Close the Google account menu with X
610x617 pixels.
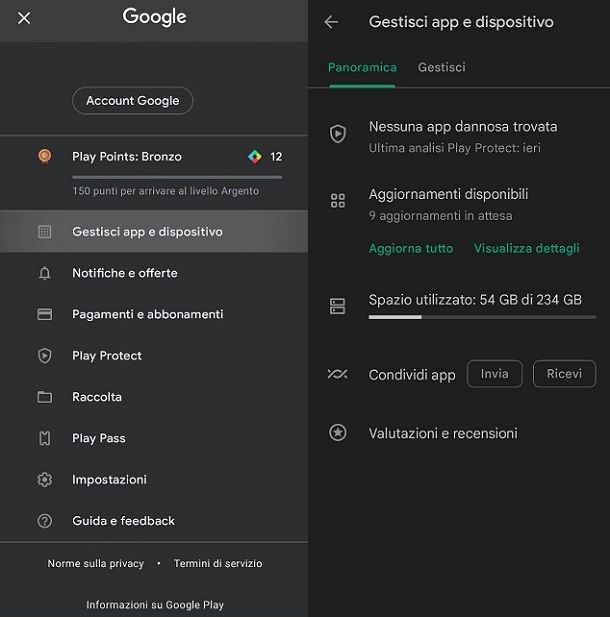pyautogui.click(x=24, y=18)
